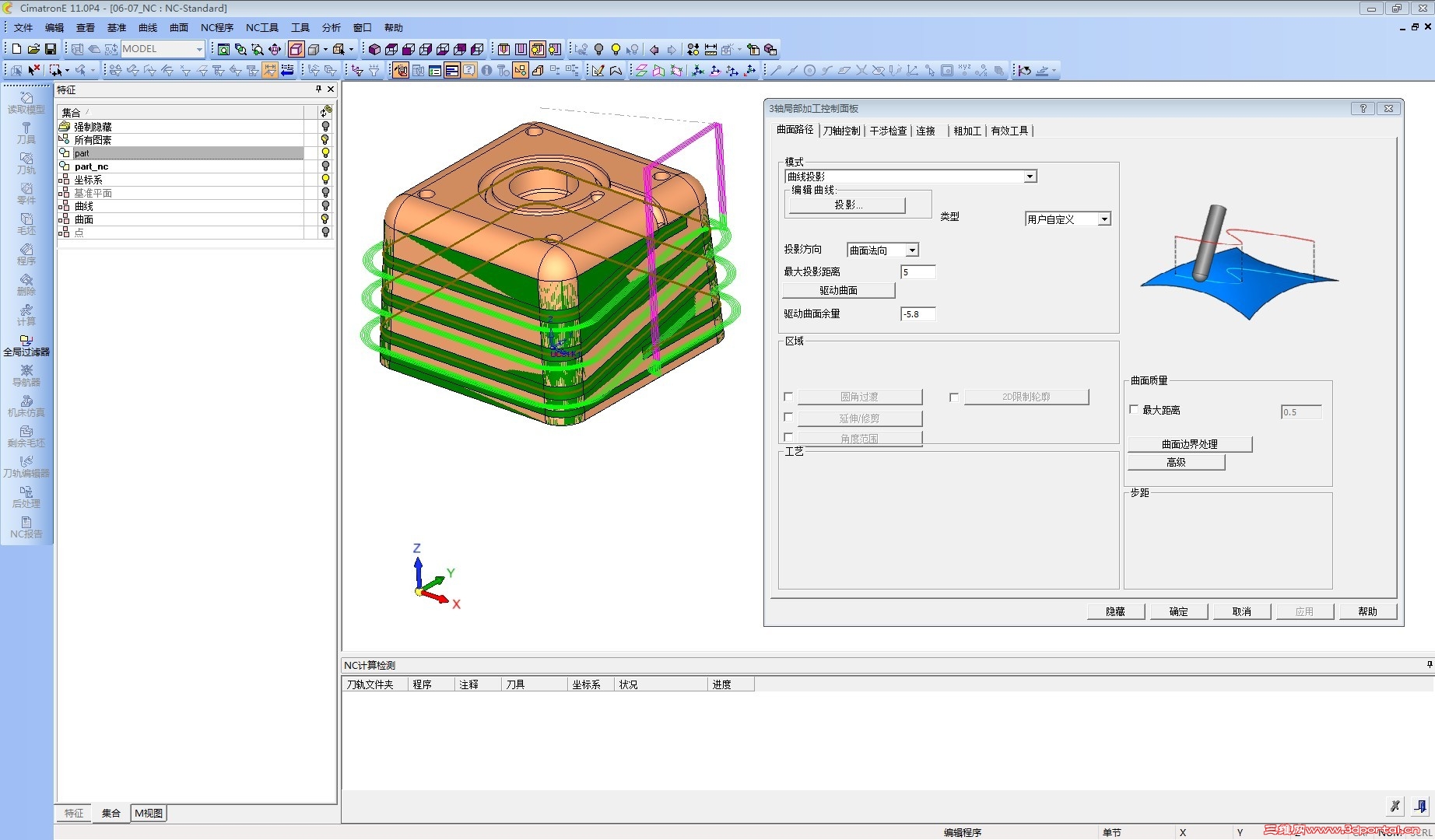Viewport: 1435px width, 840px height.
Task: Click the 状况 column header in NC计算检测
Action: [661, 684]
